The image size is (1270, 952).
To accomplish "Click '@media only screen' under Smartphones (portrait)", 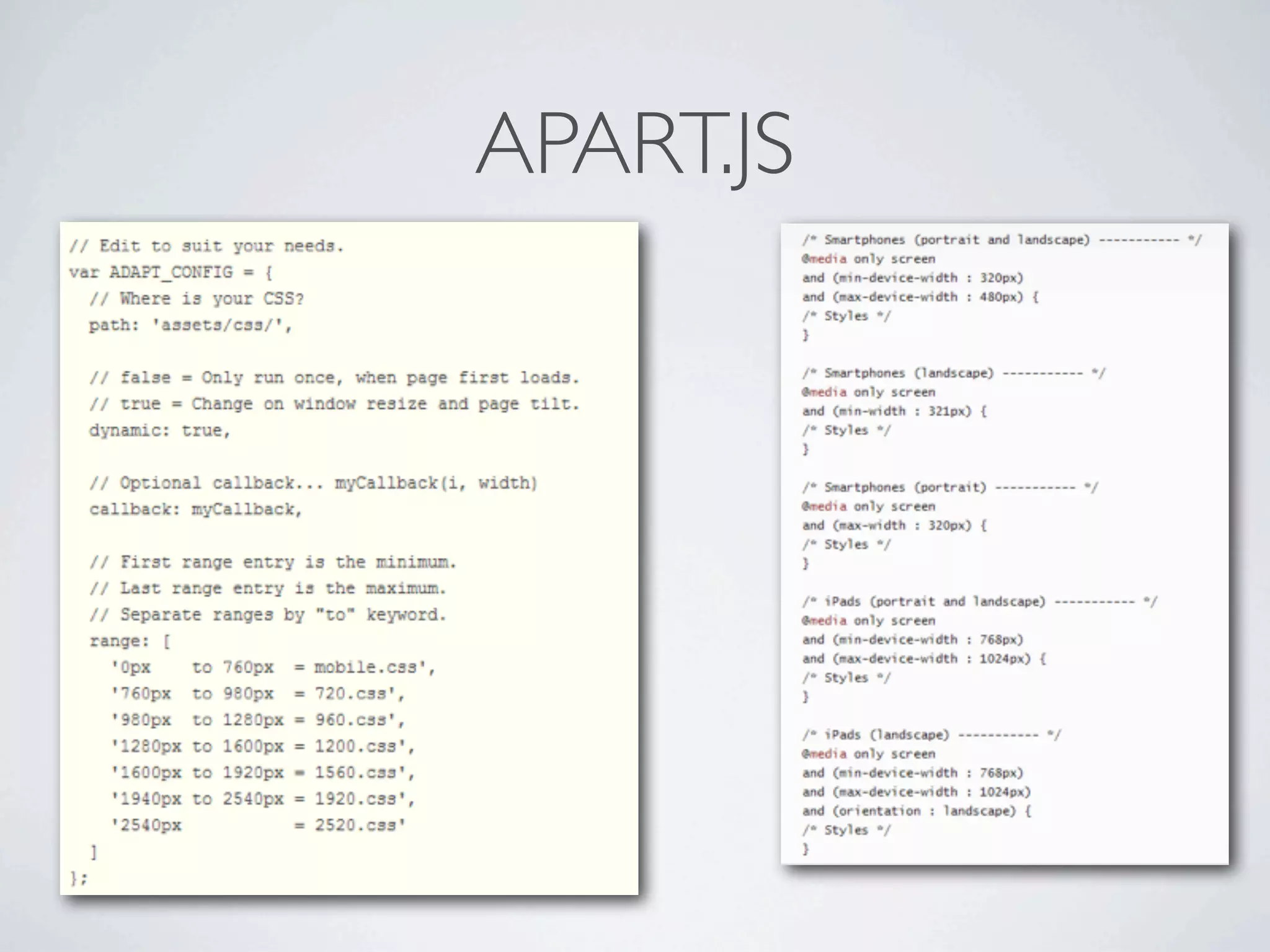I will [868, 507].
